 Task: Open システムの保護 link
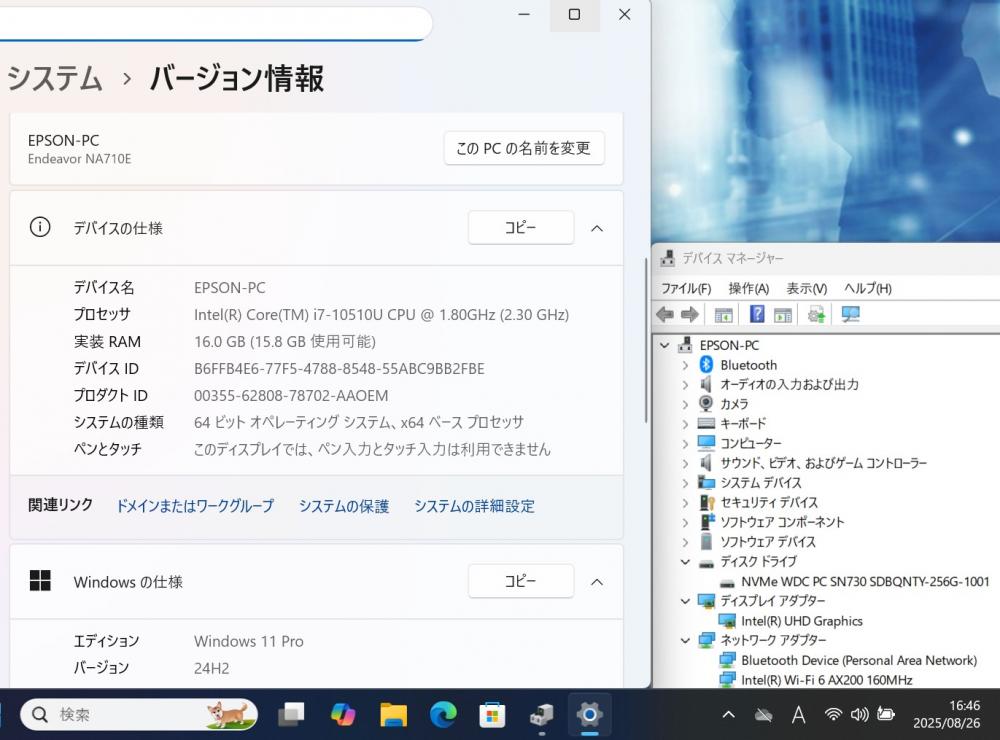344,506
